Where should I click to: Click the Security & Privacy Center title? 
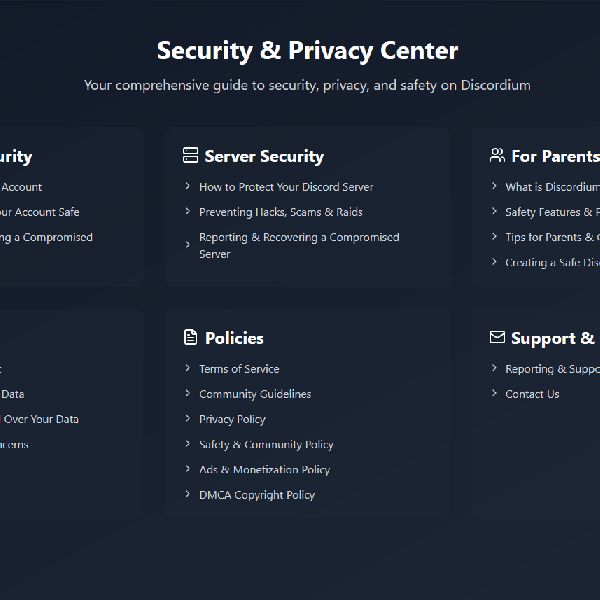[x=307, y=50]
